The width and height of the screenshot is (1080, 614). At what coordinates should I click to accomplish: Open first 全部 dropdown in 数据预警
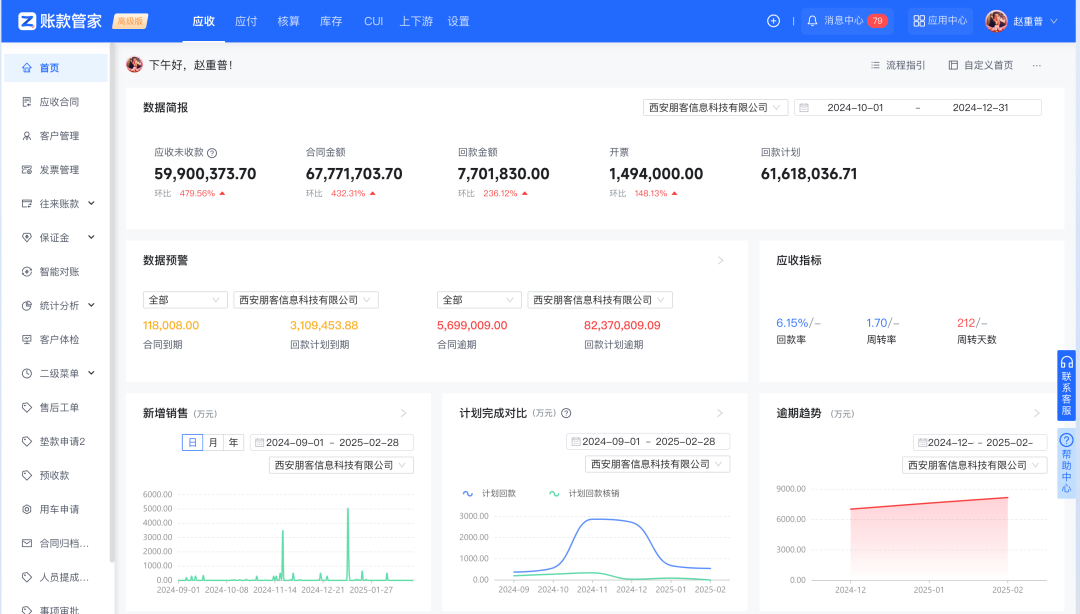click(x=185, y=300)
